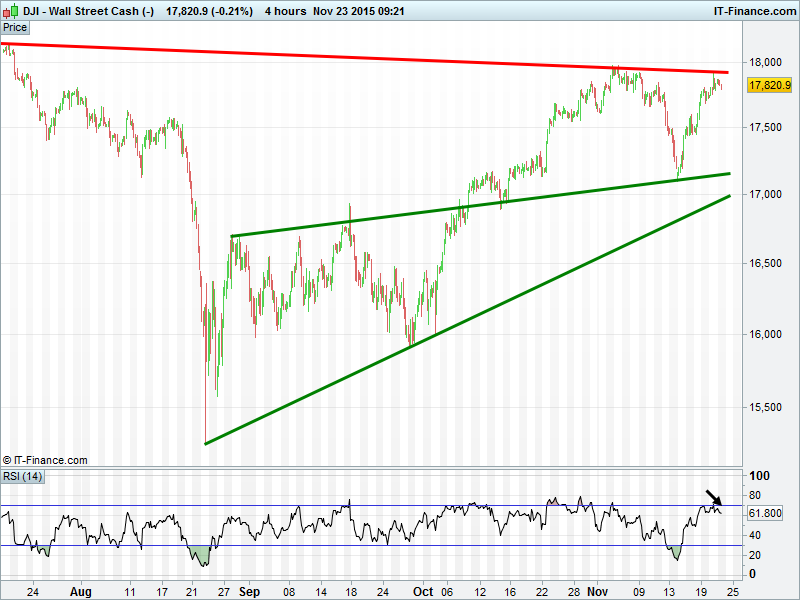Click the 17,820.9 (-0.21%) quote in header
Screen dimensions: 800x600
(209, 11)
